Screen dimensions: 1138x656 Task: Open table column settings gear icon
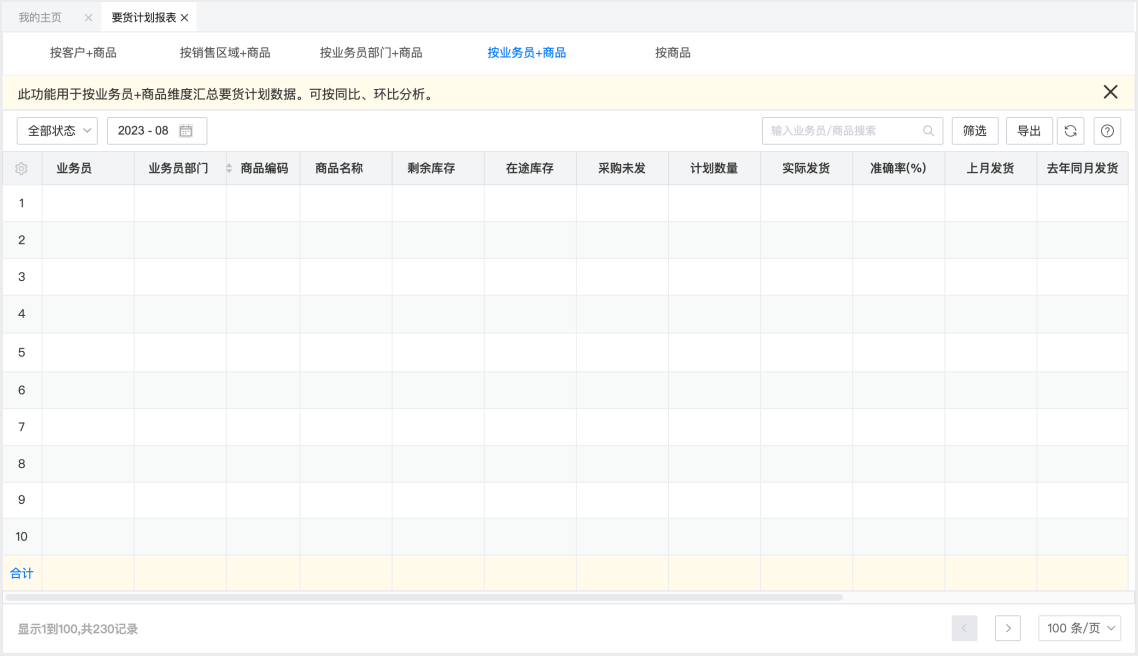[x=21, y=169]
